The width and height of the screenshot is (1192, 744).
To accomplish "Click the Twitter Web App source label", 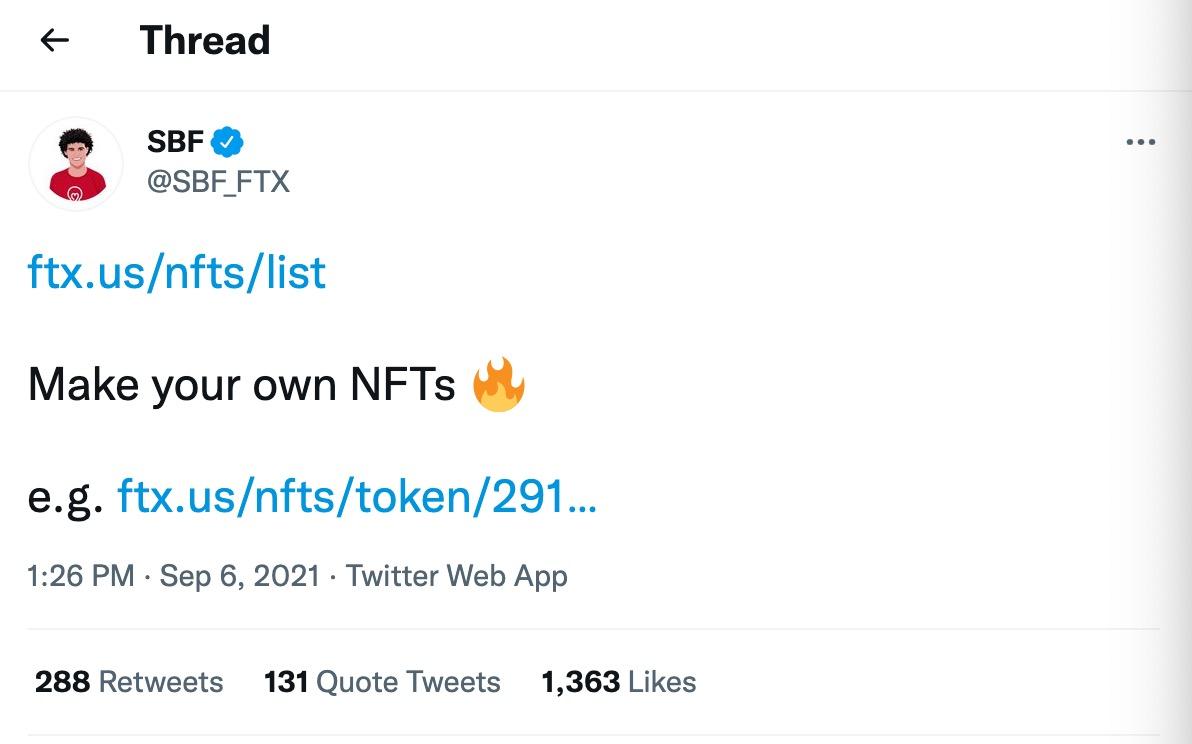I will pos(456,576).
